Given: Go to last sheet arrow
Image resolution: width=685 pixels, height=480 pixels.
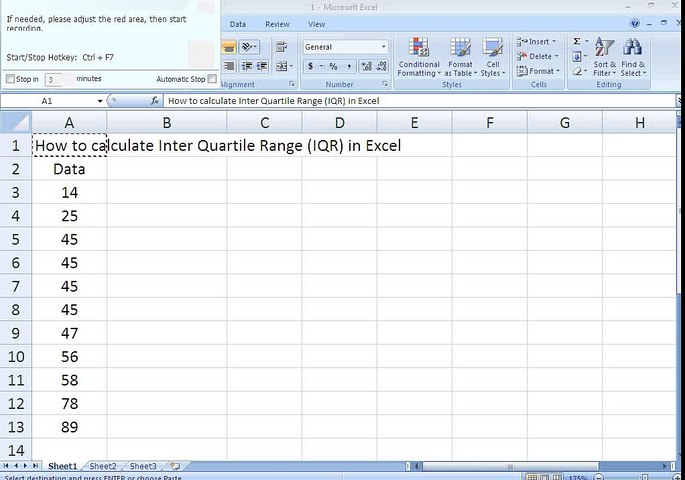Looking at the screenshot, I should [x=35, y=466].
